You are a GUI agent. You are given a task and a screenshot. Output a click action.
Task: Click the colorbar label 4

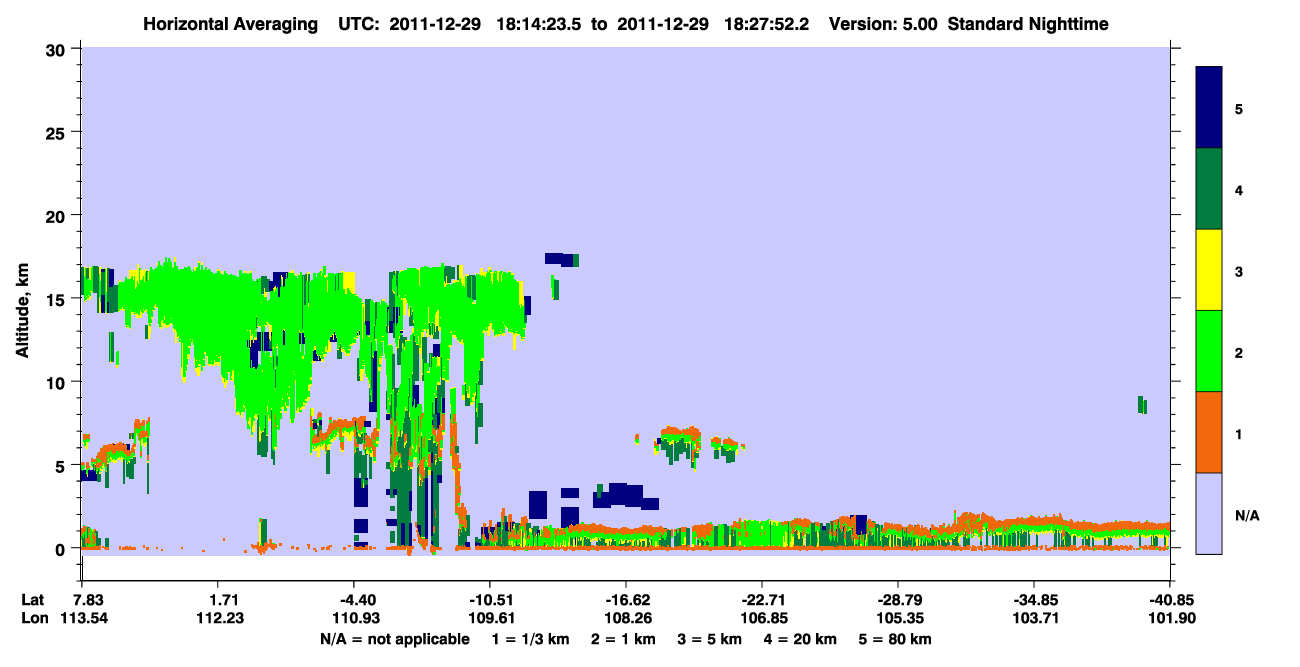1239,189
